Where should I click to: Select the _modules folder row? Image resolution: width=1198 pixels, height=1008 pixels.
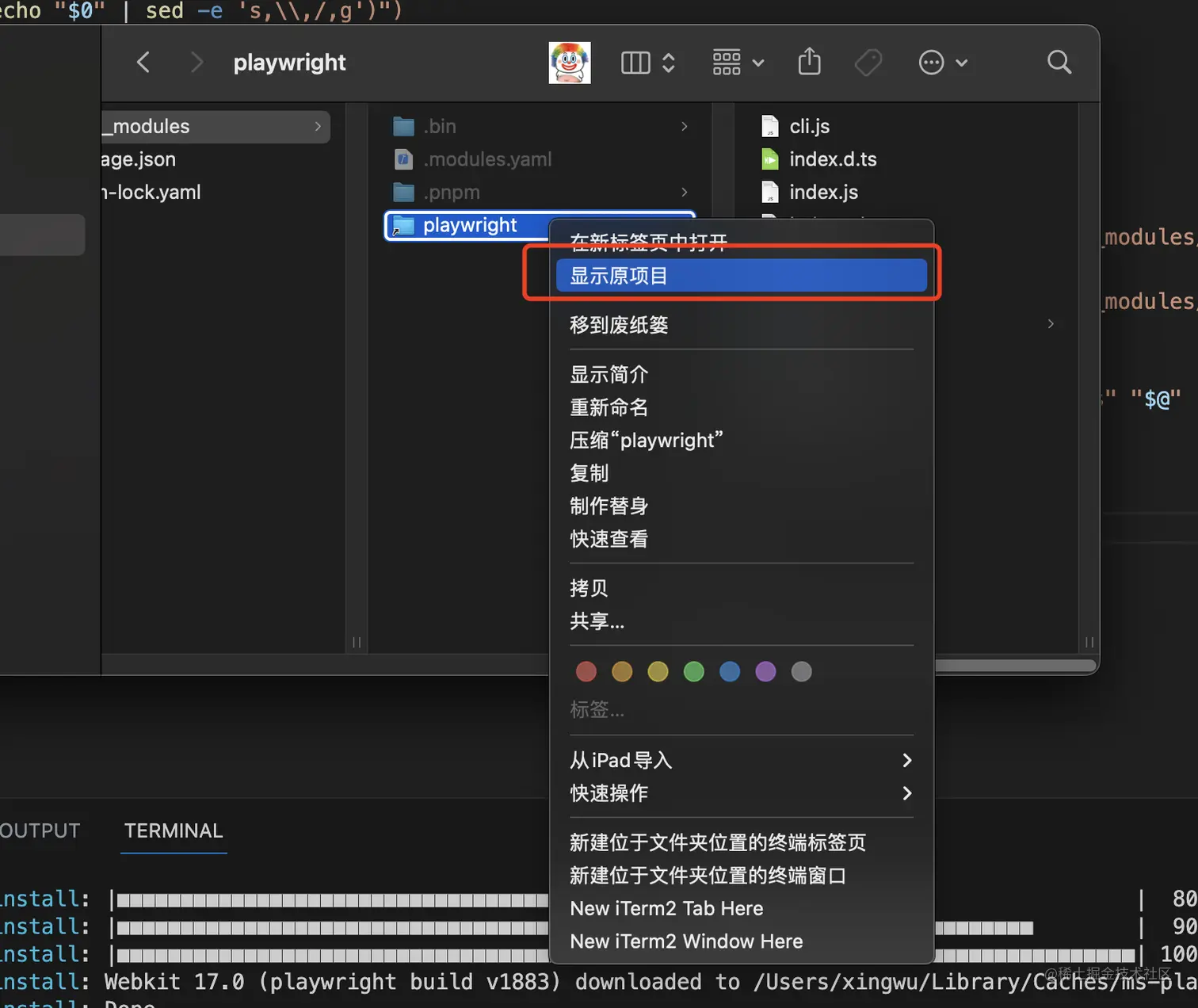coord(216,127)
